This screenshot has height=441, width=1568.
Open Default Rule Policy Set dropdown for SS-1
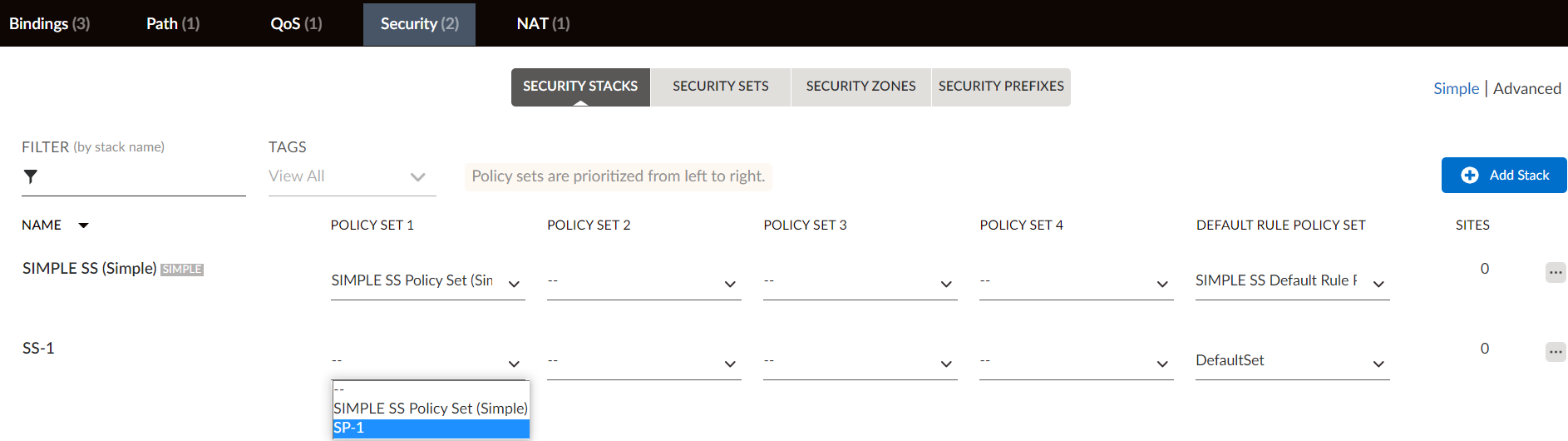[x=1292, y=362]
